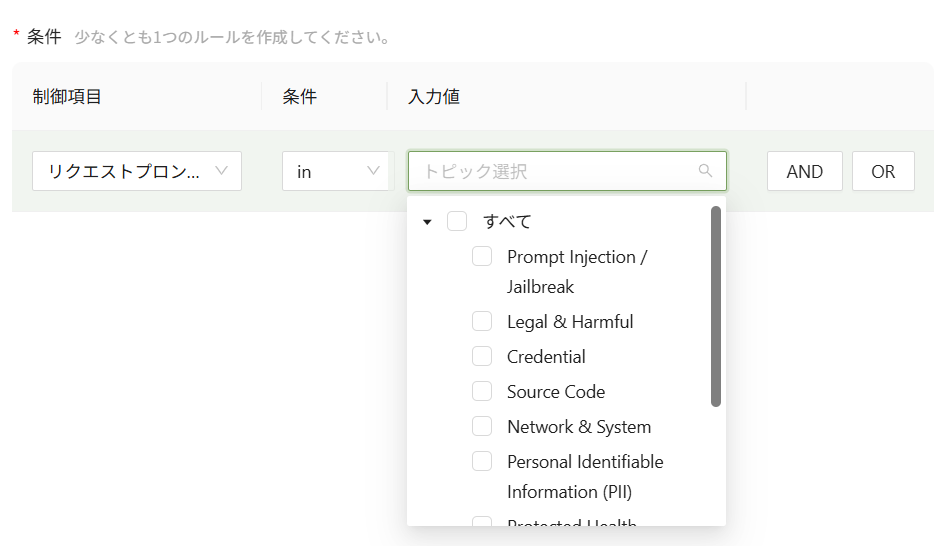Image resolution: width=948 pixels, height=546 pixels.
Task: Click the 条件 column header in table
Action: coord(300,97)
